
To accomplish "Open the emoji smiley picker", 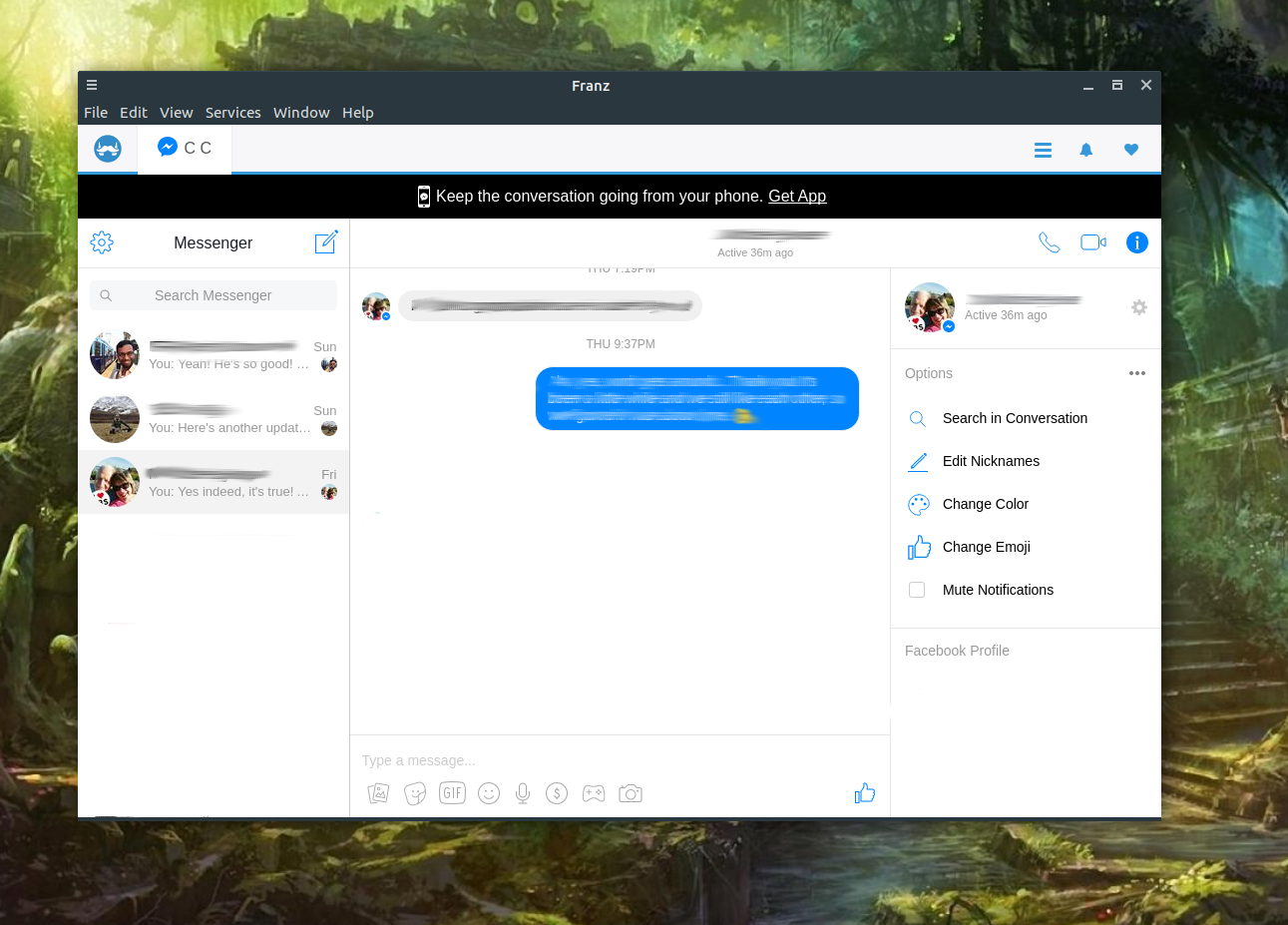I will click(x=489, y=793).
